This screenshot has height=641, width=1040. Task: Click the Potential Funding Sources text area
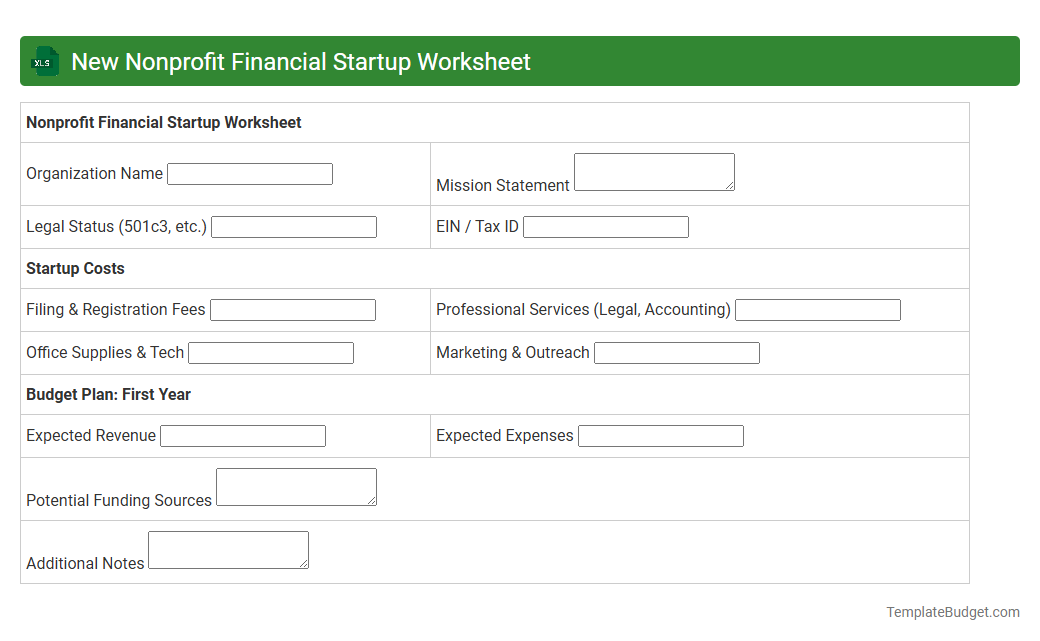coord(296,486)
